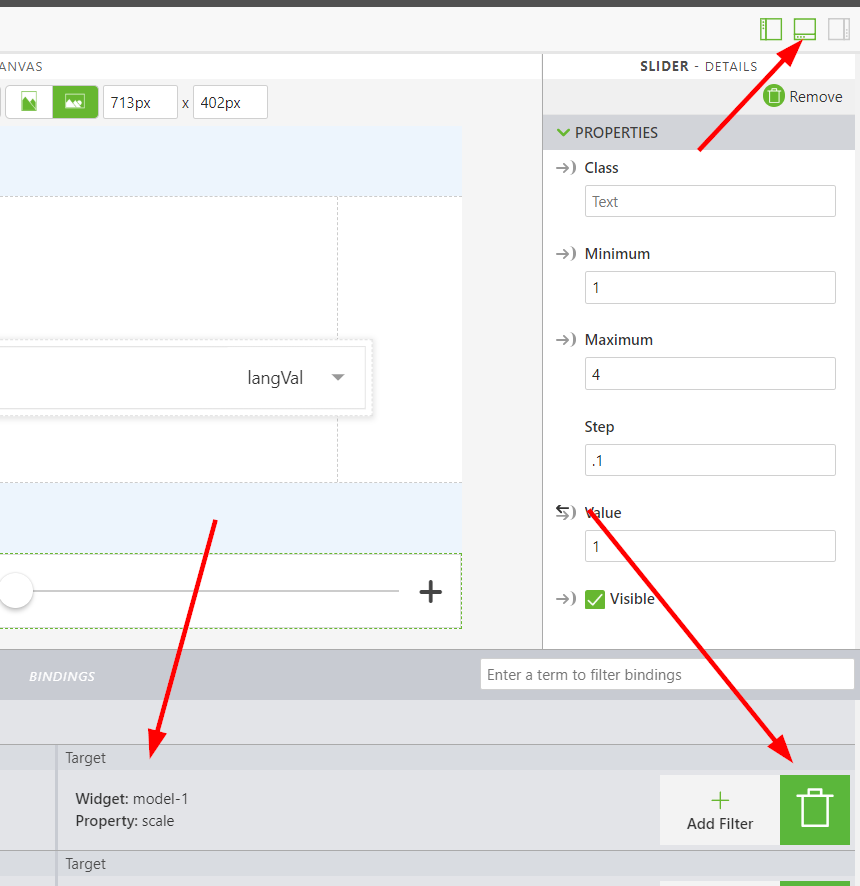Click the plus icon next to the slider widget
Image resolution: width=860 pixels, height=886 pixels.
tap(430, 592)
